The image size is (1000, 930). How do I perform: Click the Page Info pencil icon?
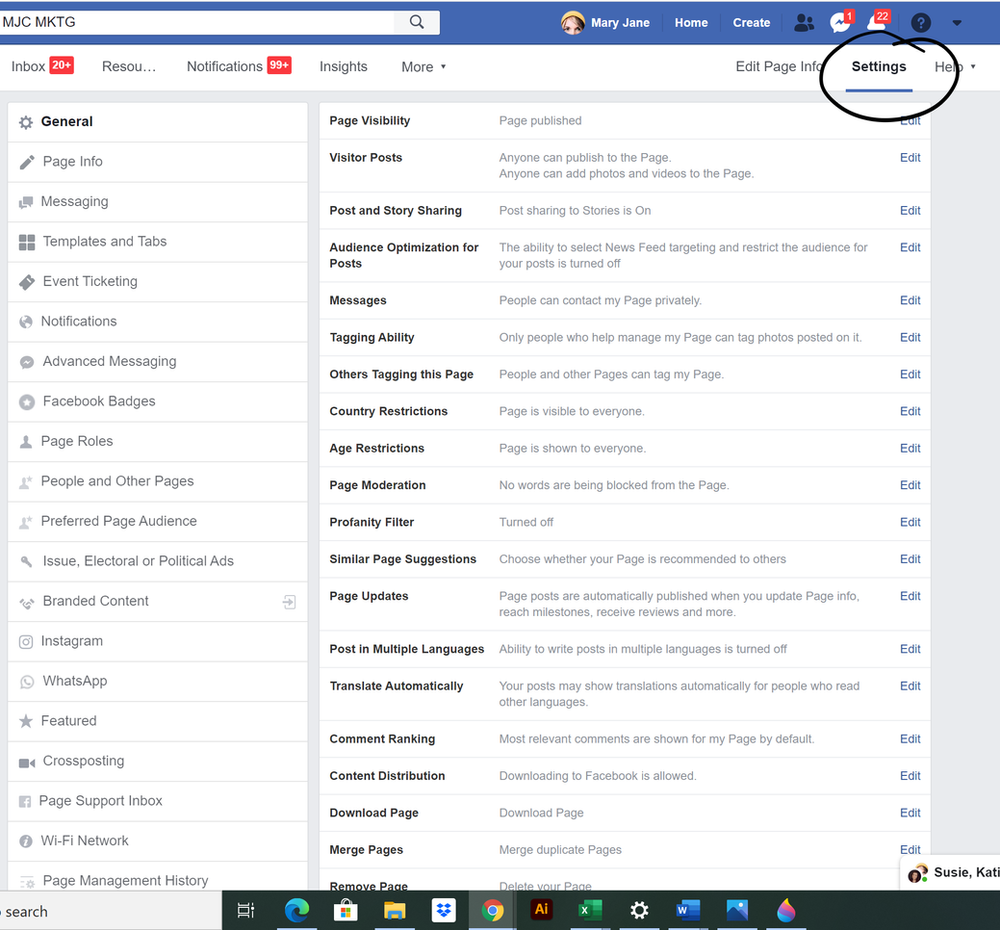click(x=26, y=162)
